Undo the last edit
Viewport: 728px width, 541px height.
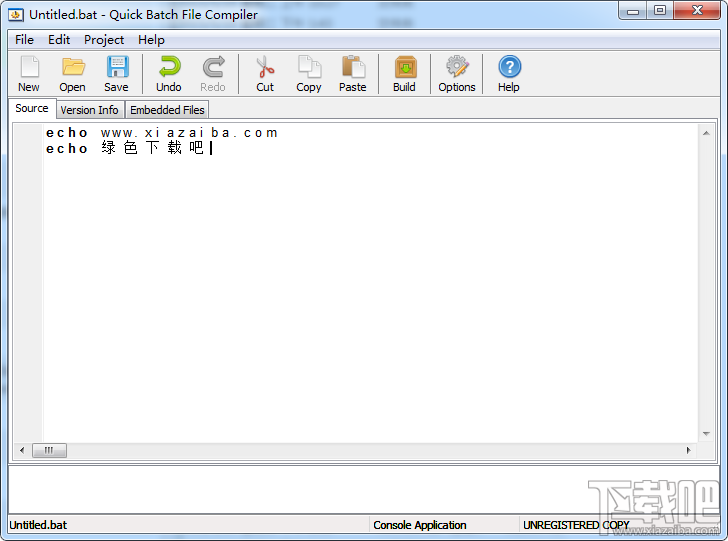(x=169, y=73)
